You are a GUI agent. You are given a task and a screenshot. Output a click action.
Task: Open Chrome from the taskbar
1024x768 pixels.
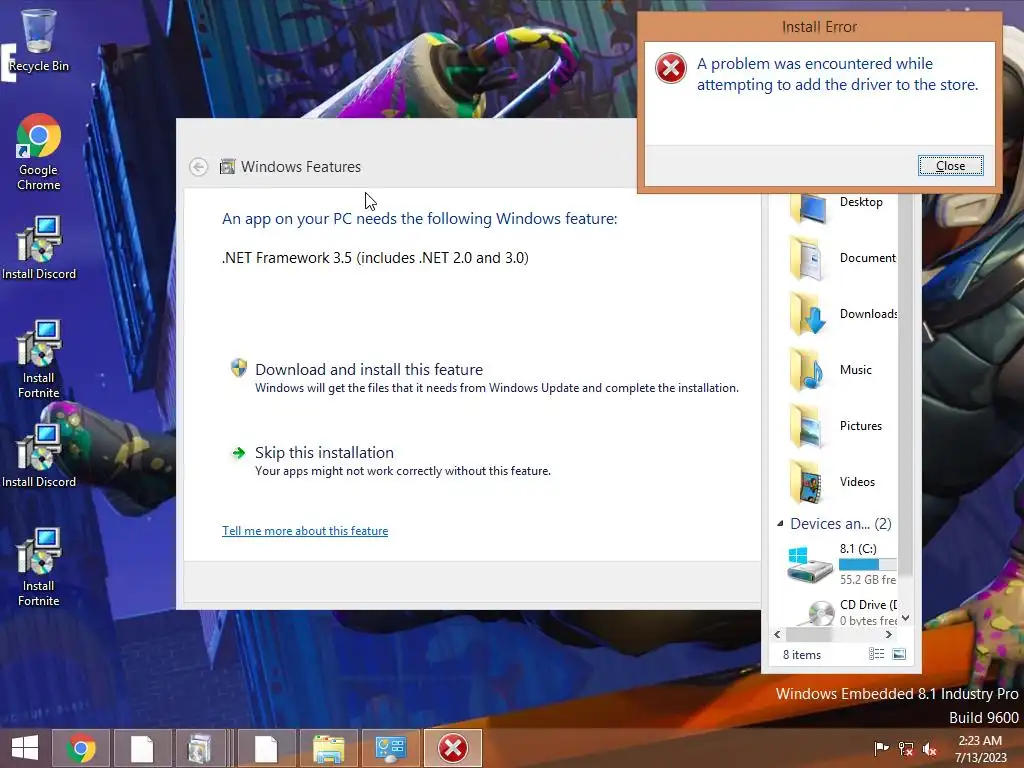[80, 748]
